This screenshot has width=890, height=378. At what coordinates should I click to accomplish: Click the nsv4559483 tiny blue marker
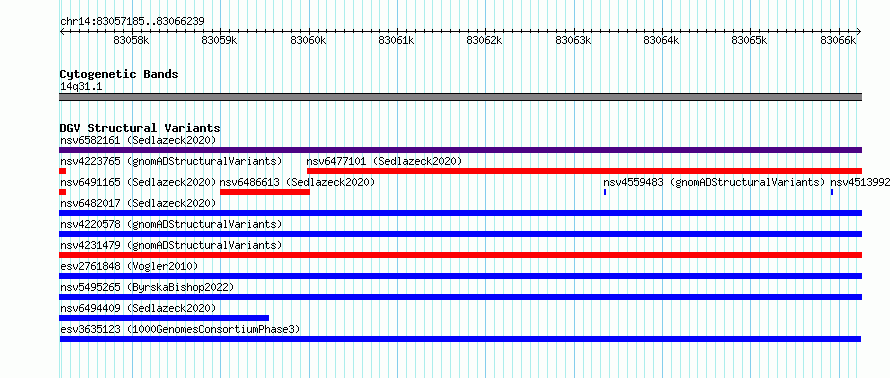(x=605, y=192)
